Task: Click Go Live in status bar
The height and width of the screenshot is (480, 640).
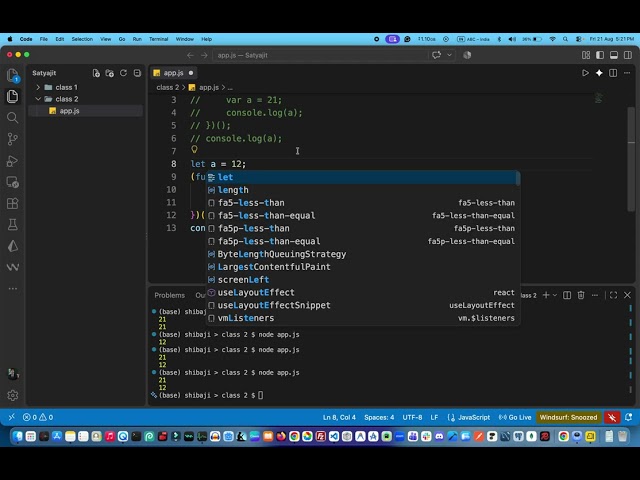Action: (x=515, y=417)
